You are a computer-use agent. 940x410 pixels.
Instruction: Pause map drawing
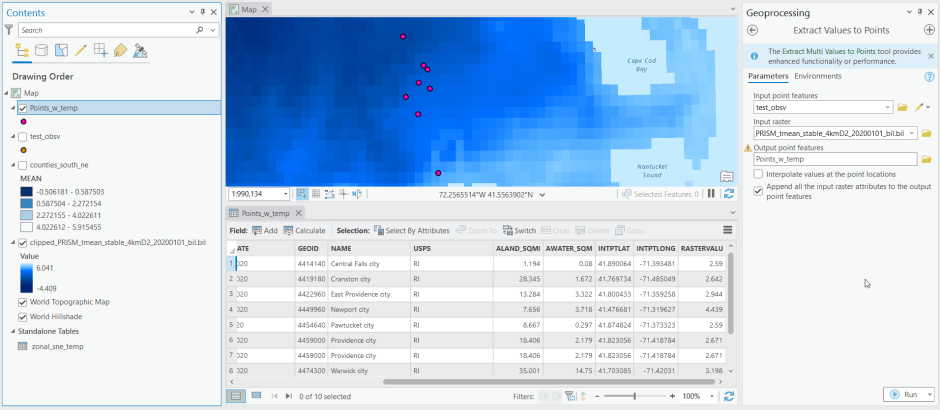point(712,194)
